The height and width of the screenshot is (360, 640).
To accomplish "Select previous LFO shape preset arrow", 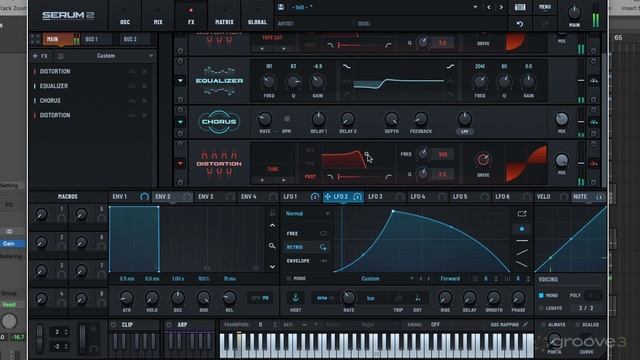I will [x=421, y=279].
